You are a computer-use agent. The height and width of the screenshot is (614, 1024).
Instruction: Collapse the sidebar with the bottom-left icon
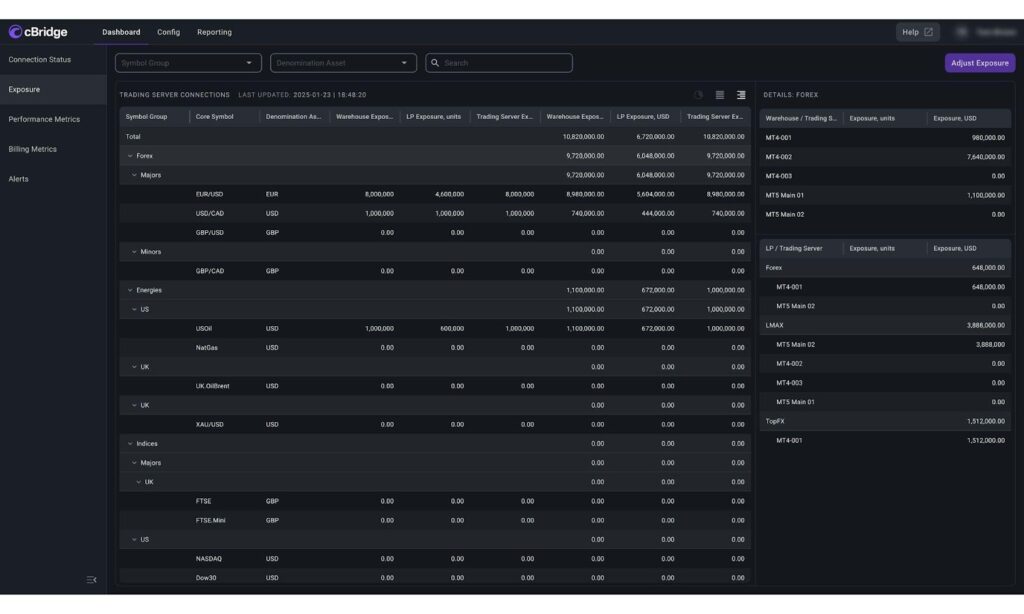(x=91, y=579)
